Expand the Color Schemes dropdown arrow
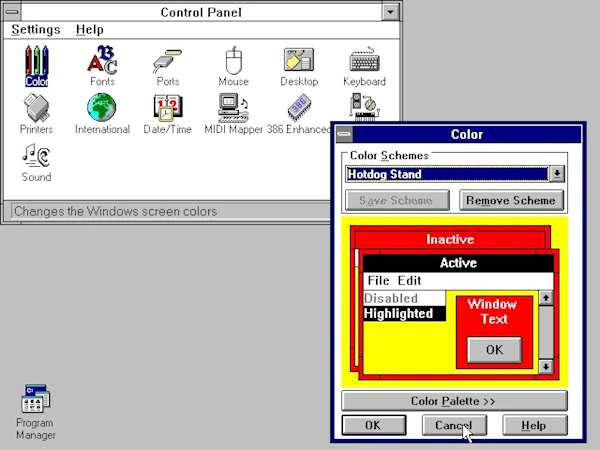The height and width of the screenshot is (450, 600). click(x=557, y=174)
